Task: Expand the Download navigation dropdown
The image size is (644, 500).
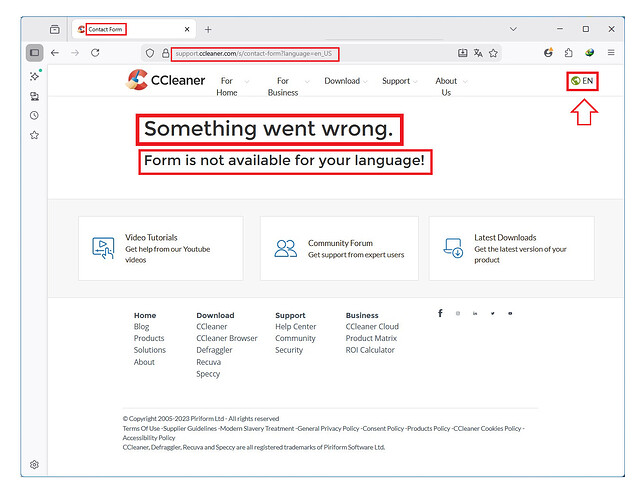Action: [x=345, y=81]
